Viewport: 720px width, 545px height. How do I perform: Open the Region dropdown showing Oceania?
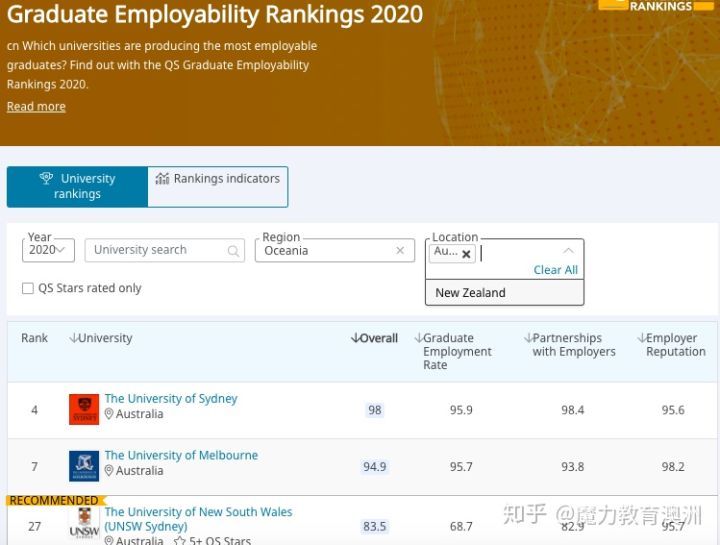tap(335, 250)
